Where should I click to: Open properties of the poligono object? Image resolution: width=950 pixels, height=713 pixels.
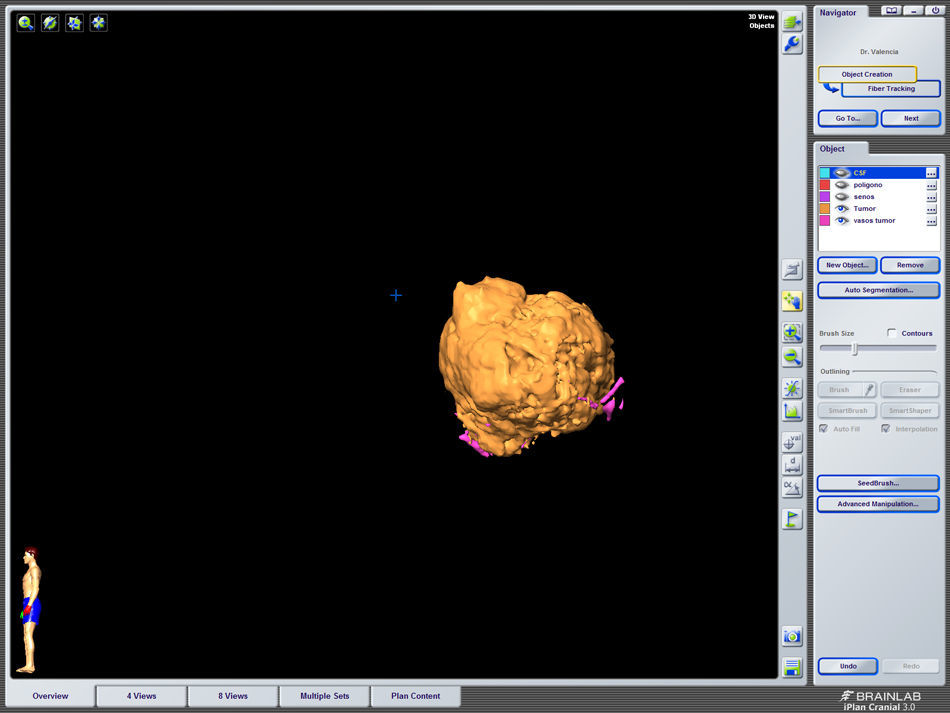[x=931, y=185]
